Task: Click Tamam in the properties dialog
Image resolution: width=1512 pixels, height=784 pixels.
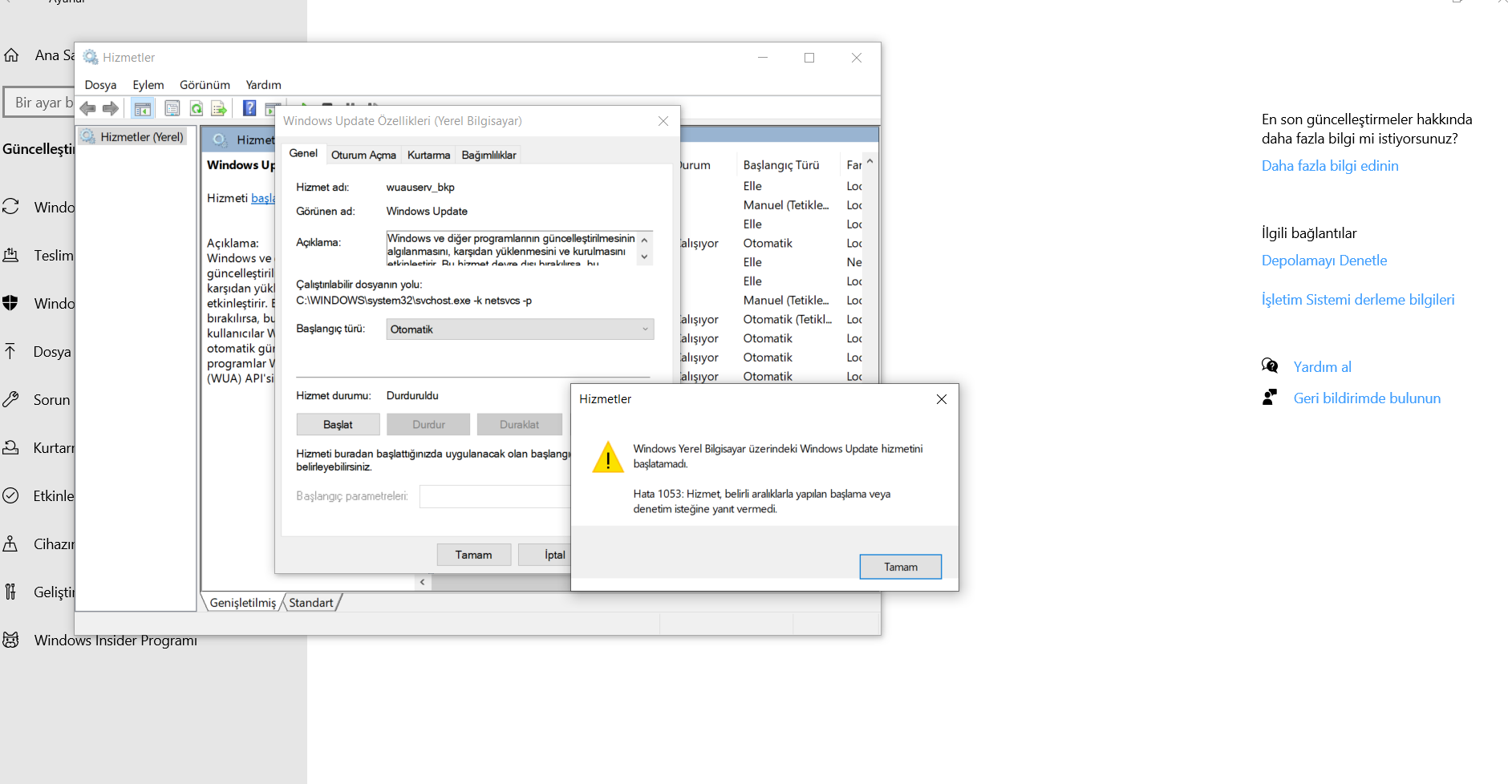Action: point(473,555)
